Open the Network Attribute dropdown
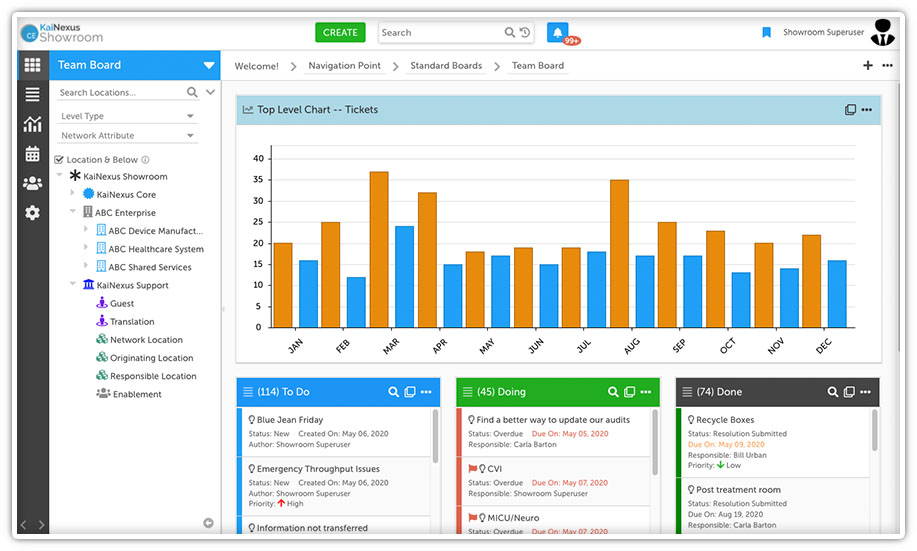Viewport: 917px width, 551px height. 127,135
